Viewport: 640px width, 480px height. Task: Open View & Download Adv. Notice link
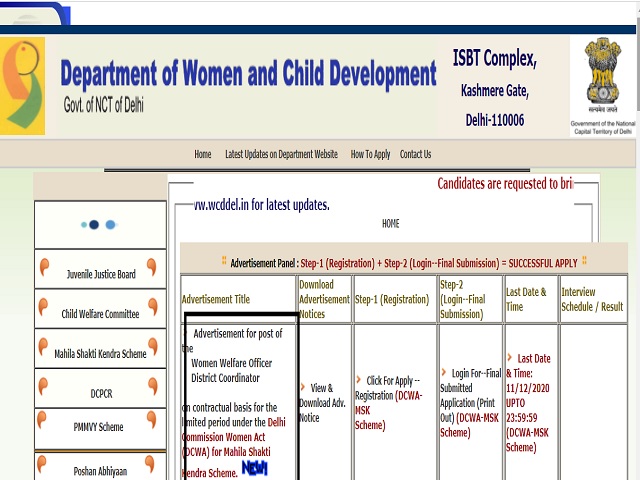tap(322, 402)
